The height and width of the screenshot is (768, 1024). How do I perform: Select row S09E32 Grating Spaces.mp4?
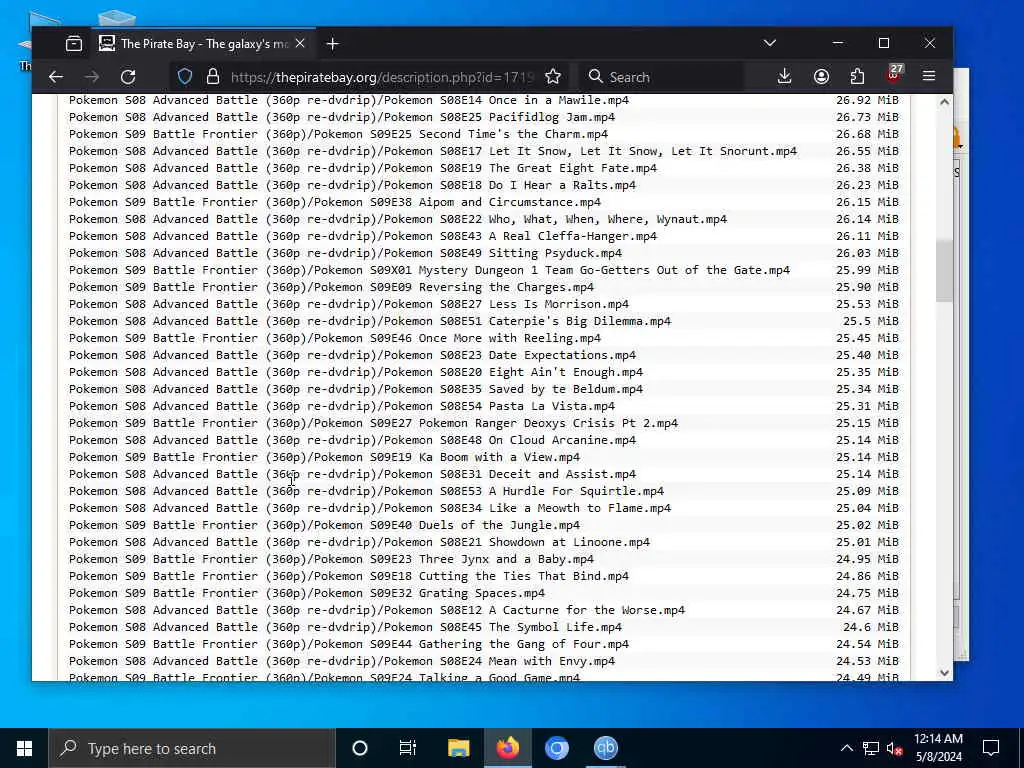tap(483, 592)
